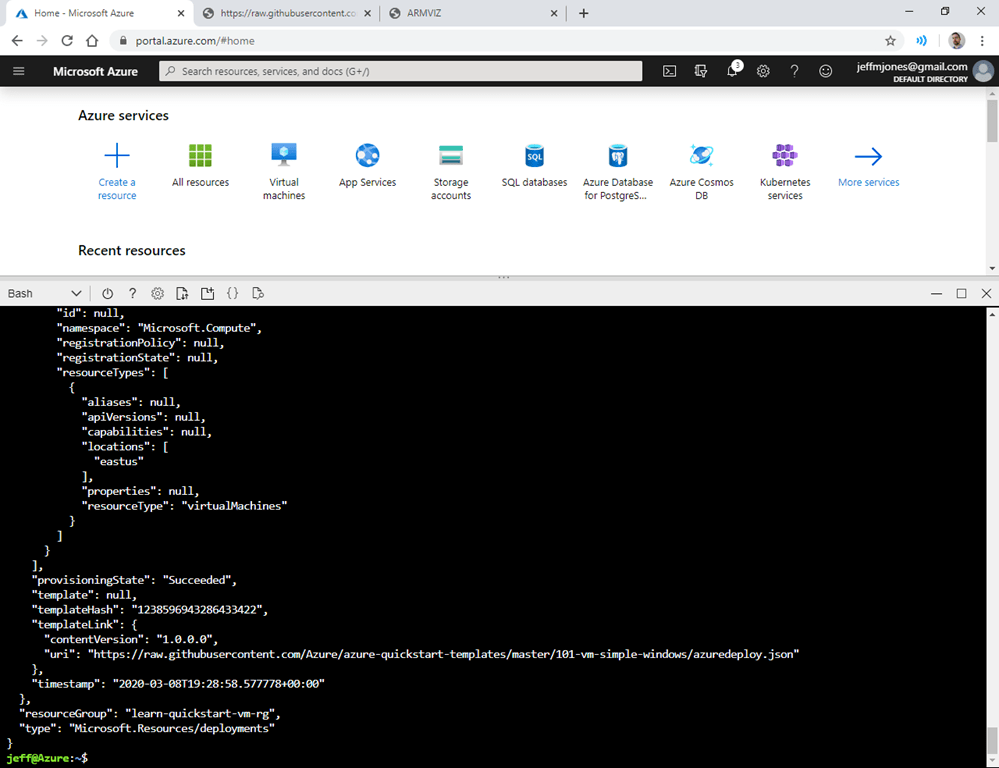Open the Azure portal hamburger menu
The width and height of the screenshot is (999, 768).
[18, 71]
